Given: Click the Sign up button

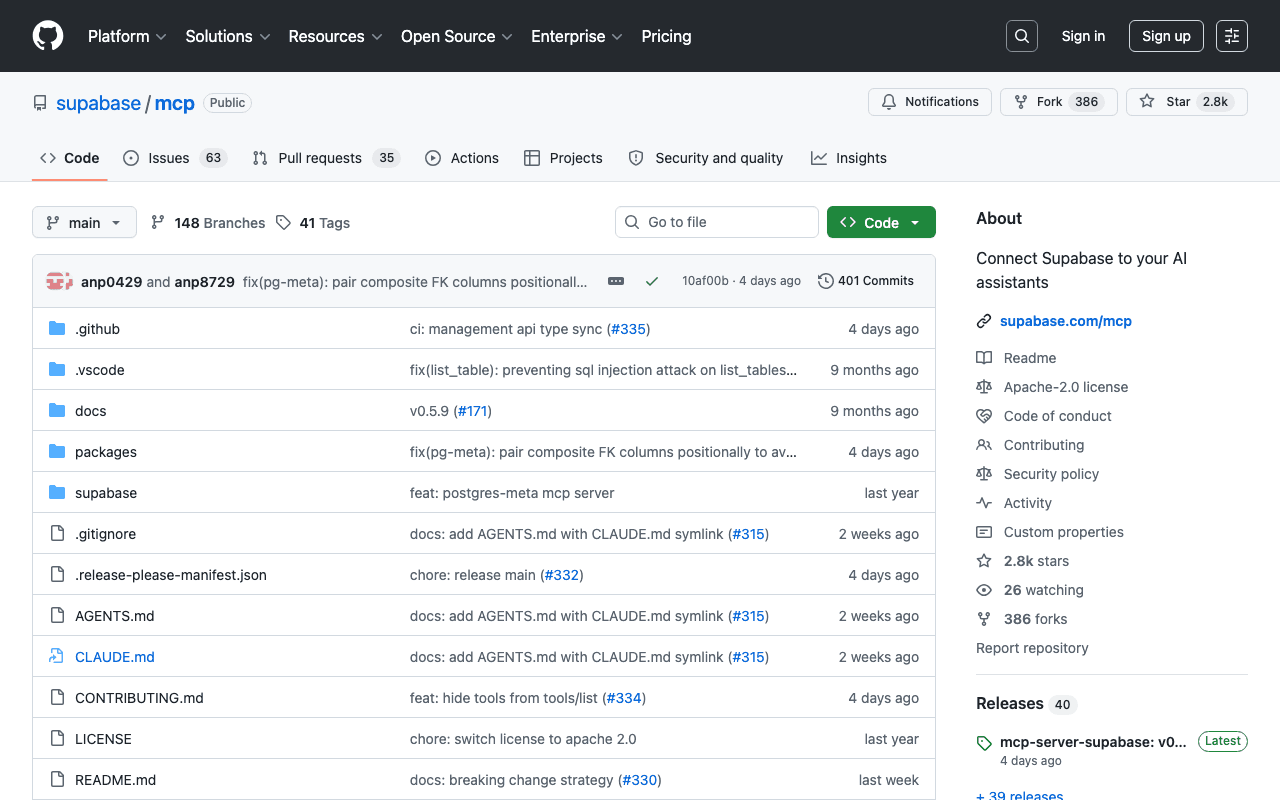Looking at the screenshot, I should pos(1166,36).
